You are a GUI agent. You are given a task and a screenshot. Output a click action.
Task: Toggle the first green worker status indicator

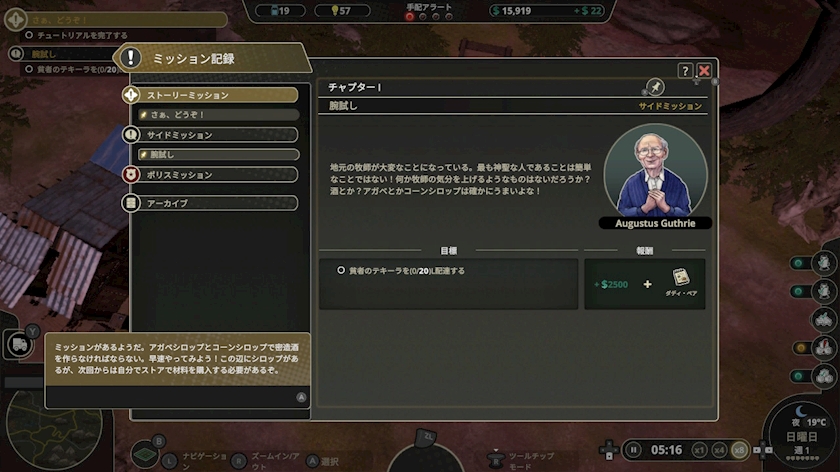click(x=798, y=263)
